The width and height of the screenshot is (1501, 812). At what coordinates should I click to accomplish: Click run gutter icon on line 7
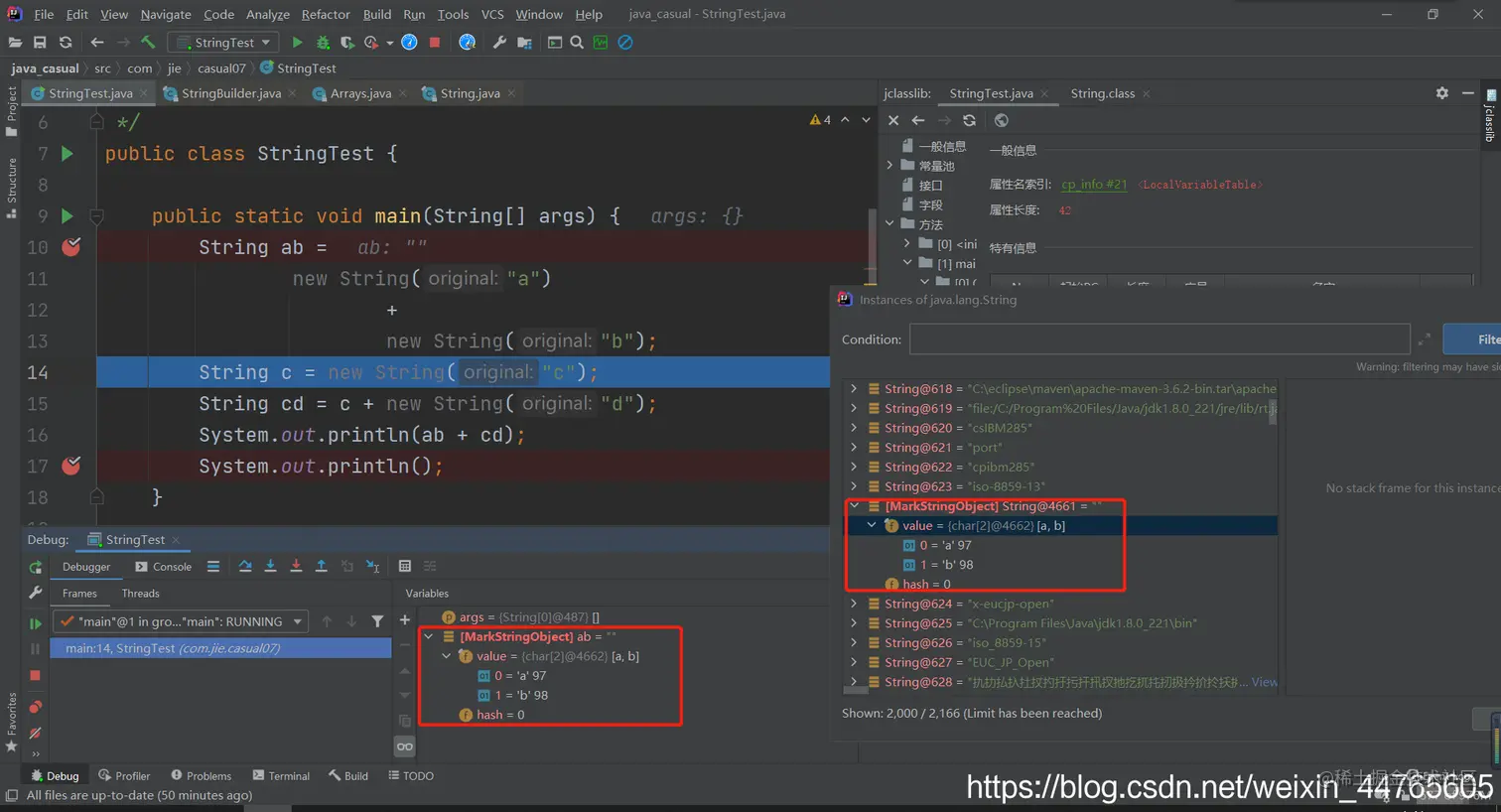coord(67,154)
